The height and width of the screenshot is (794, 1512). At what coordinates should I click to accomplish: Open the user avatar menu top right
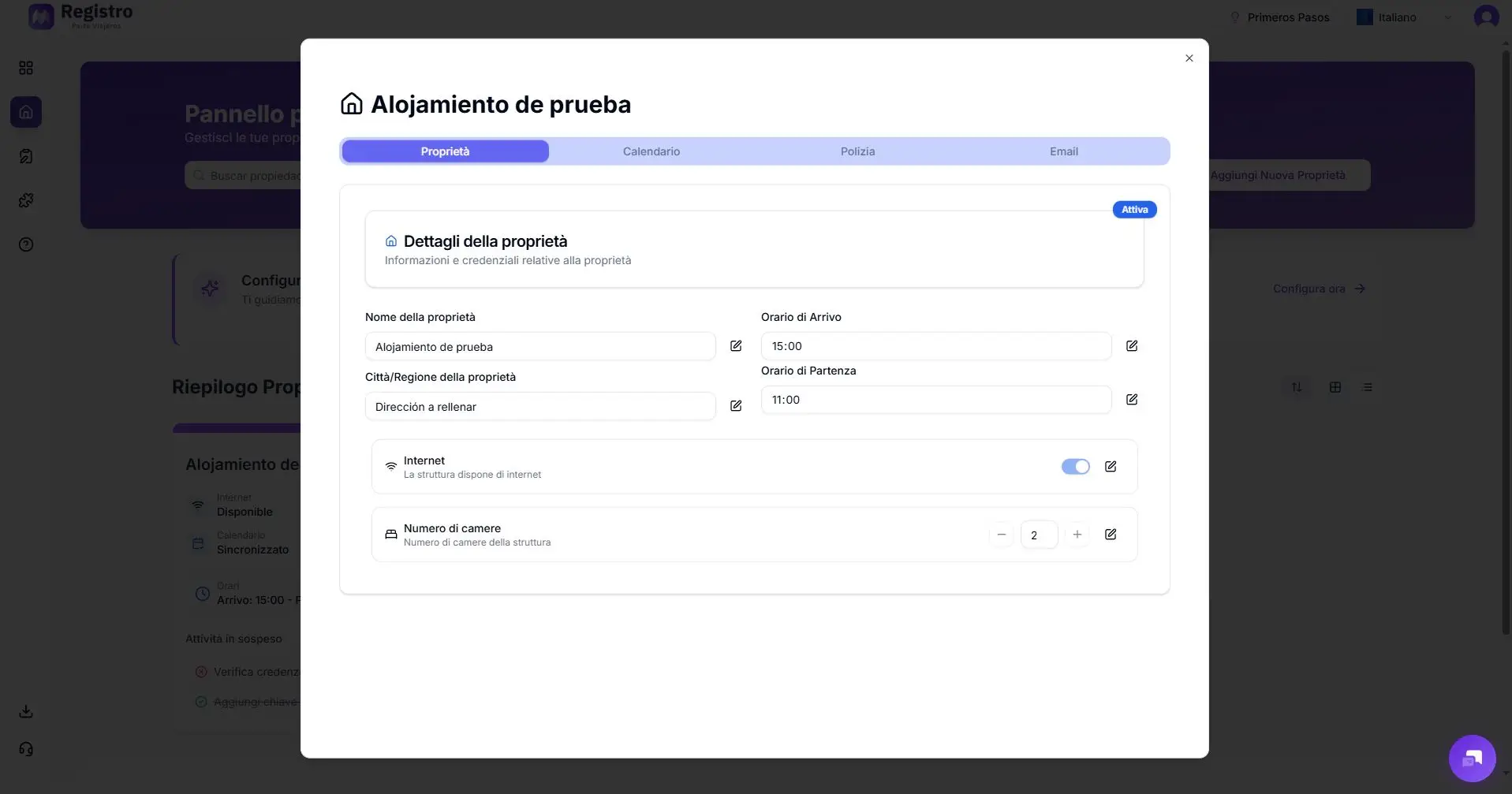[x=1486, y=17]
